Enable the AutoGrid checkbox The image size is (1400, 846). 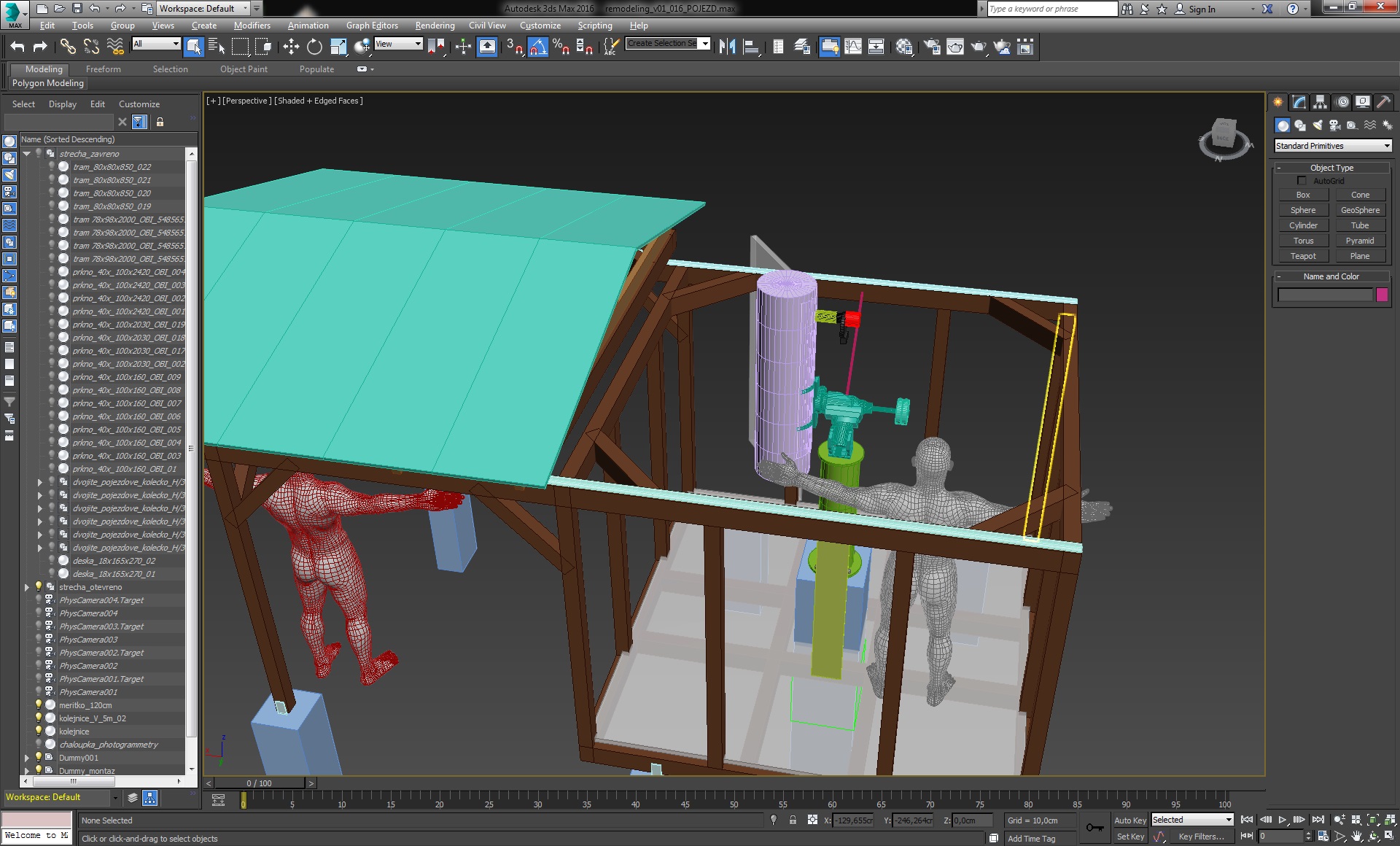[x=1302, y=181]
